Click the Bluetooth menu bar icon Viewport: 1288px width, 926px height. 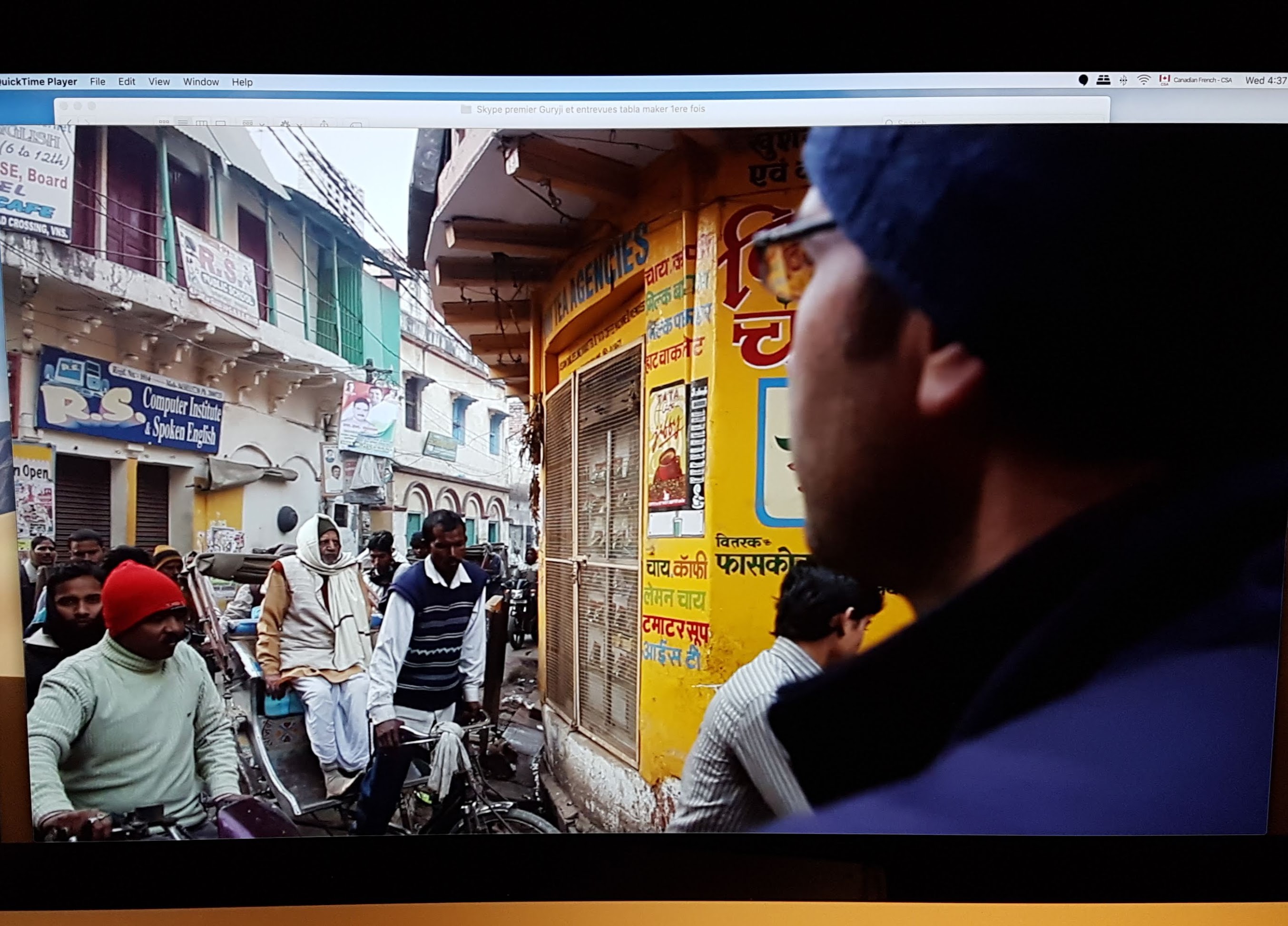pyautogui.click(x=1123, y=80)
